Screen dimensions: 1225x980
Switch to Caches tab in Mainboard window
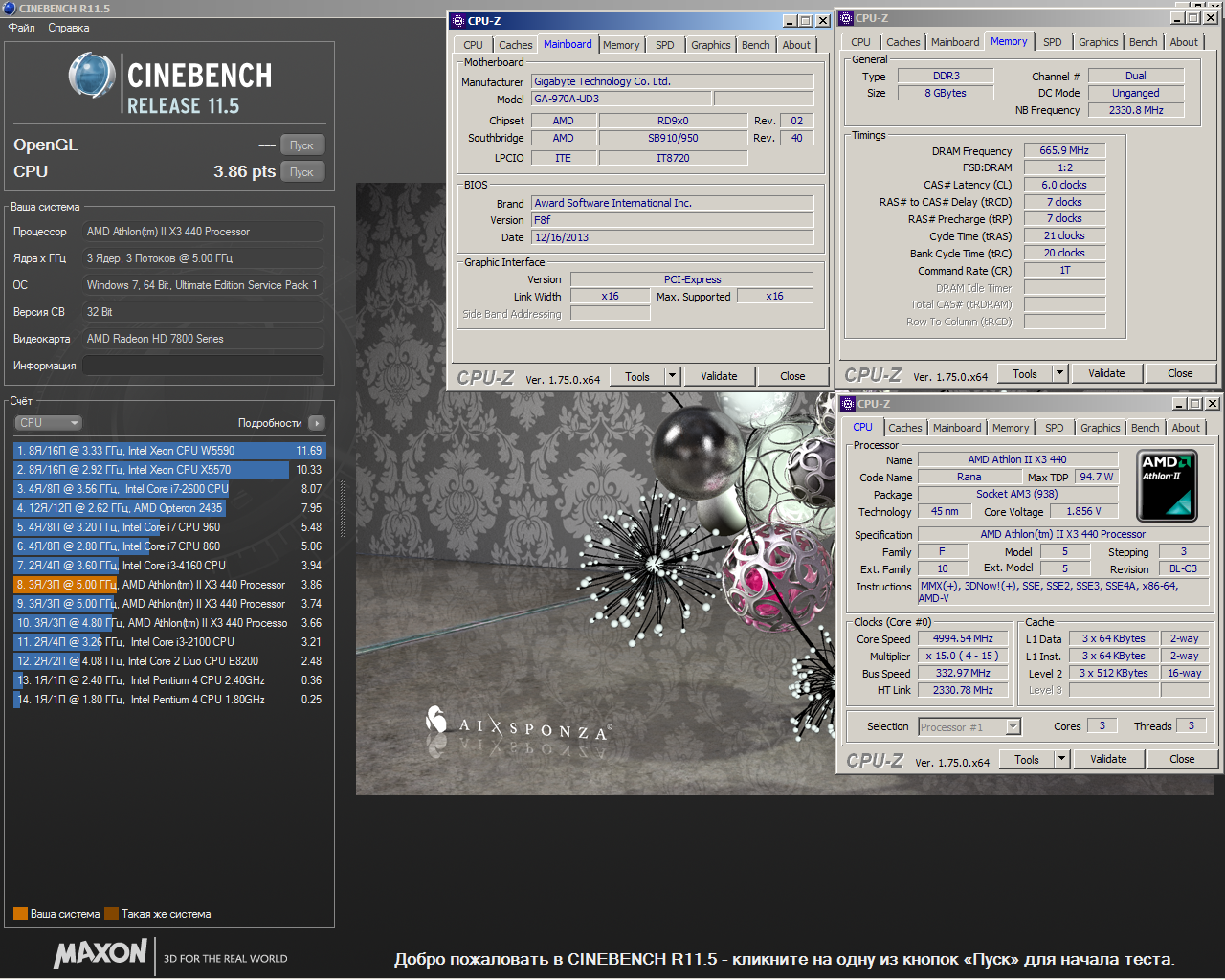pos(515,45)
